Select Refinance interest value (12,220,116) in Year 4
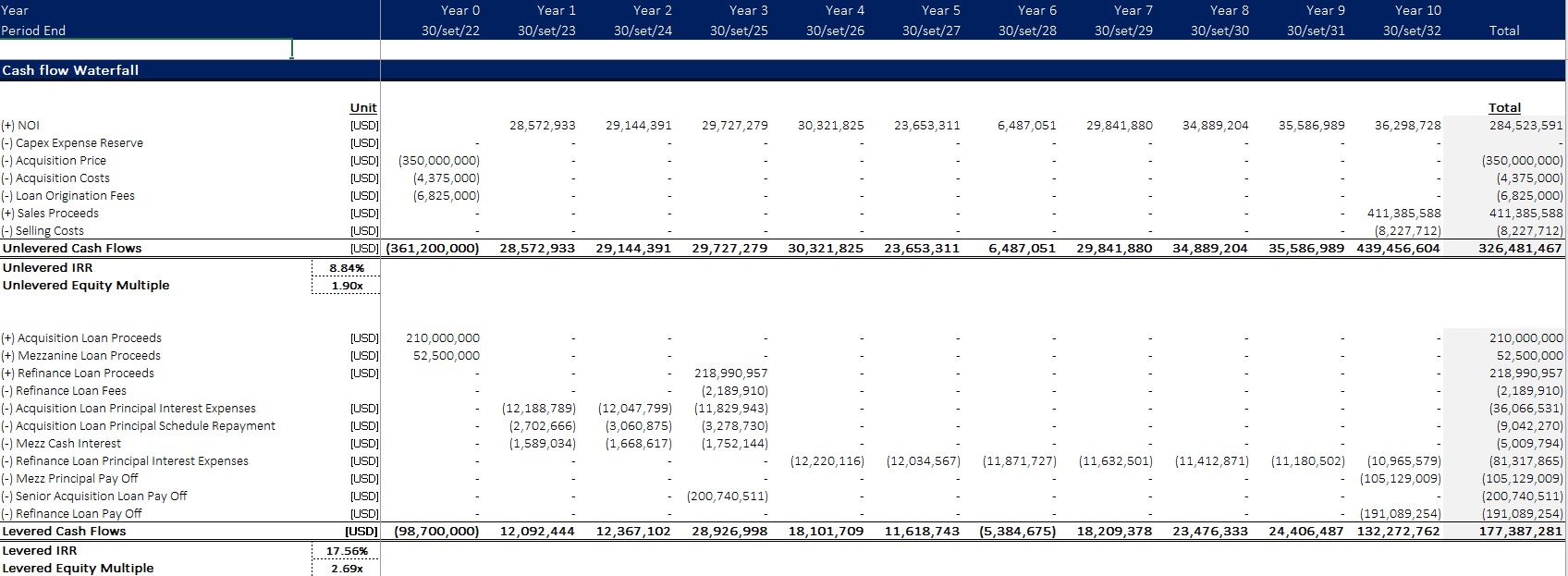Viewport: 1568px width, 576px height. pyautogui.click(x=827, y=461)
